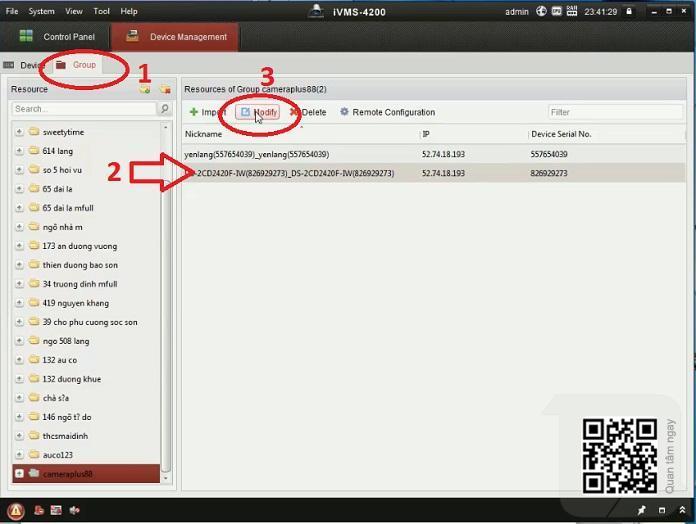The width and height of the screenshot is (696, 524).
Task: Expand the sweetytime group
Action: (x=19, y=132)
